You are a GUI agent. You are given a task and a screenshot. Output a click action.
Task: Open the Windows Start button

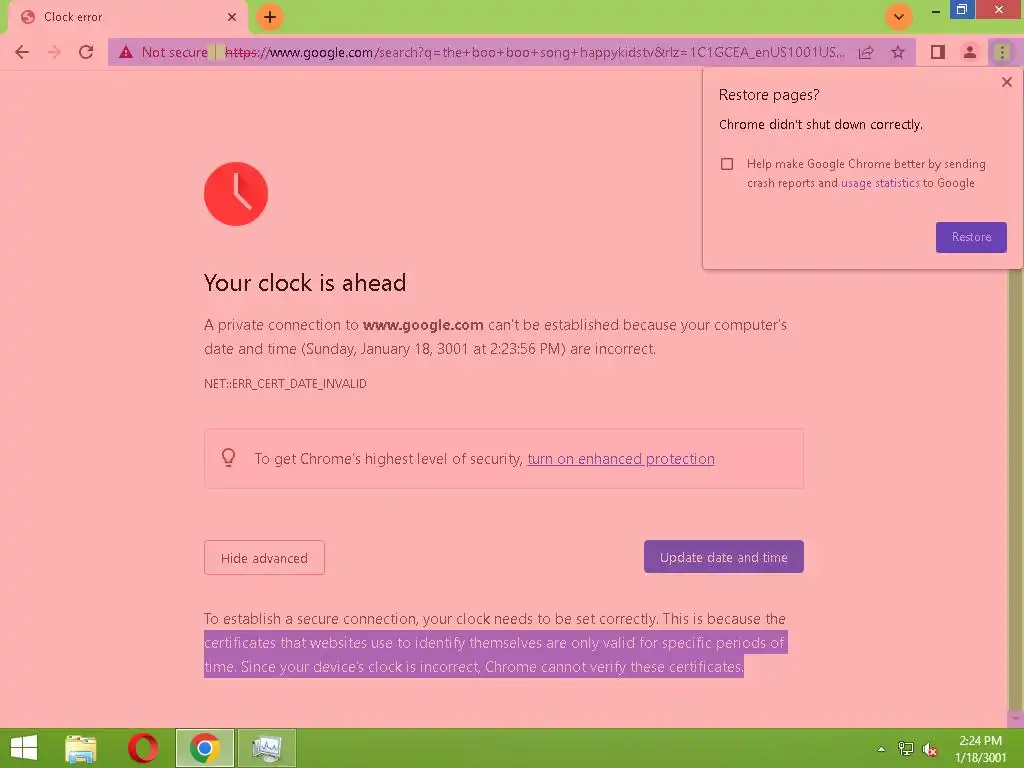(24, 748)
